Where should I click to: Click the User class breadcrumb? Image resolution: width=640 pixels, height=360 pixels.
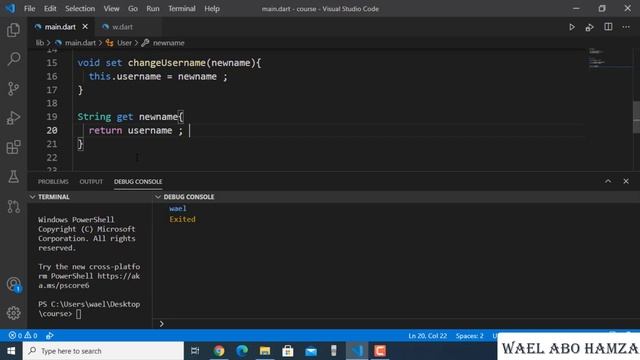tap(124, 43)
